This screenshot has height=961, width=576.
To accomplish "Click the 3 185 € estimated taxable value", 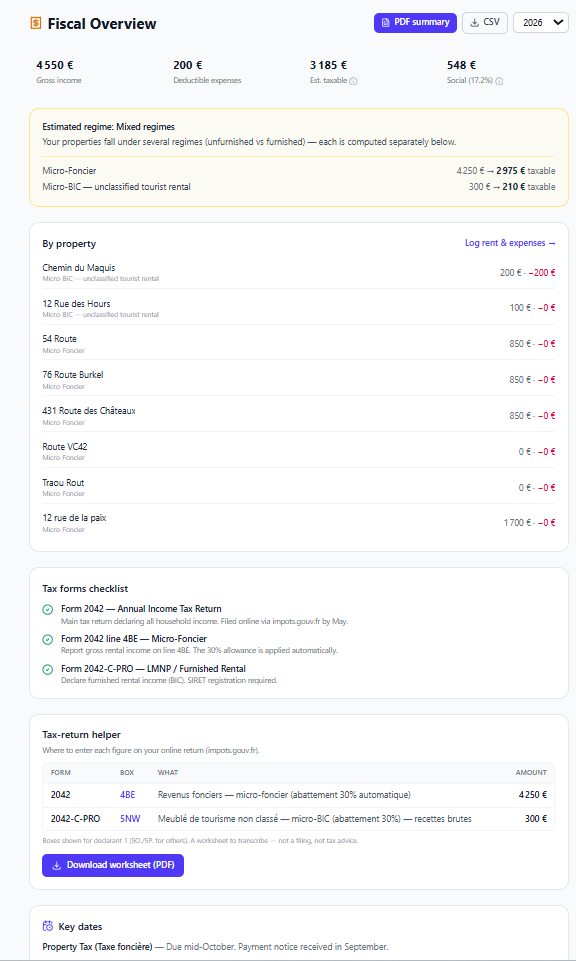I will pyautogui.click(x=328, y=65).
